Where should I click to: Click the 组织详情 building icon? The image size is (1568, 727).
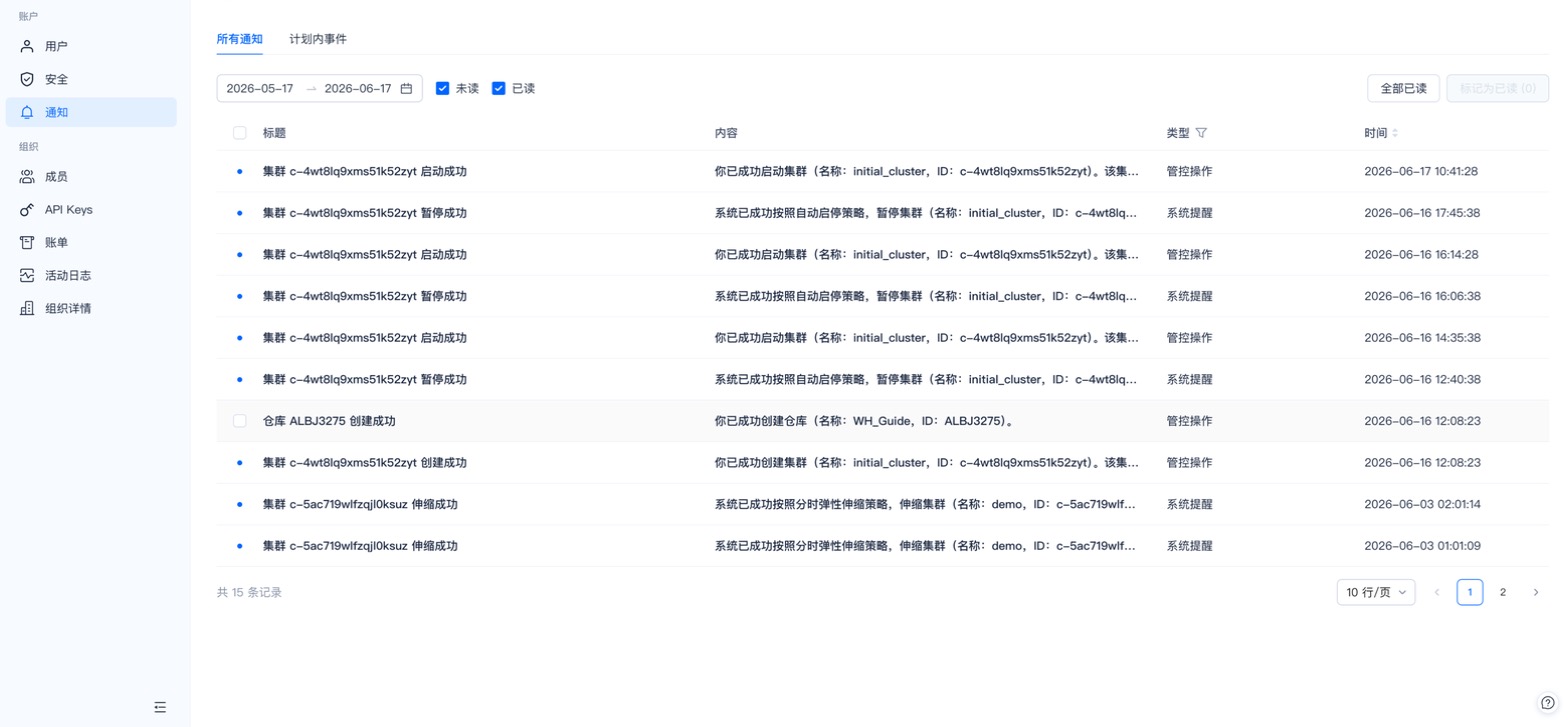coord(27,309)
